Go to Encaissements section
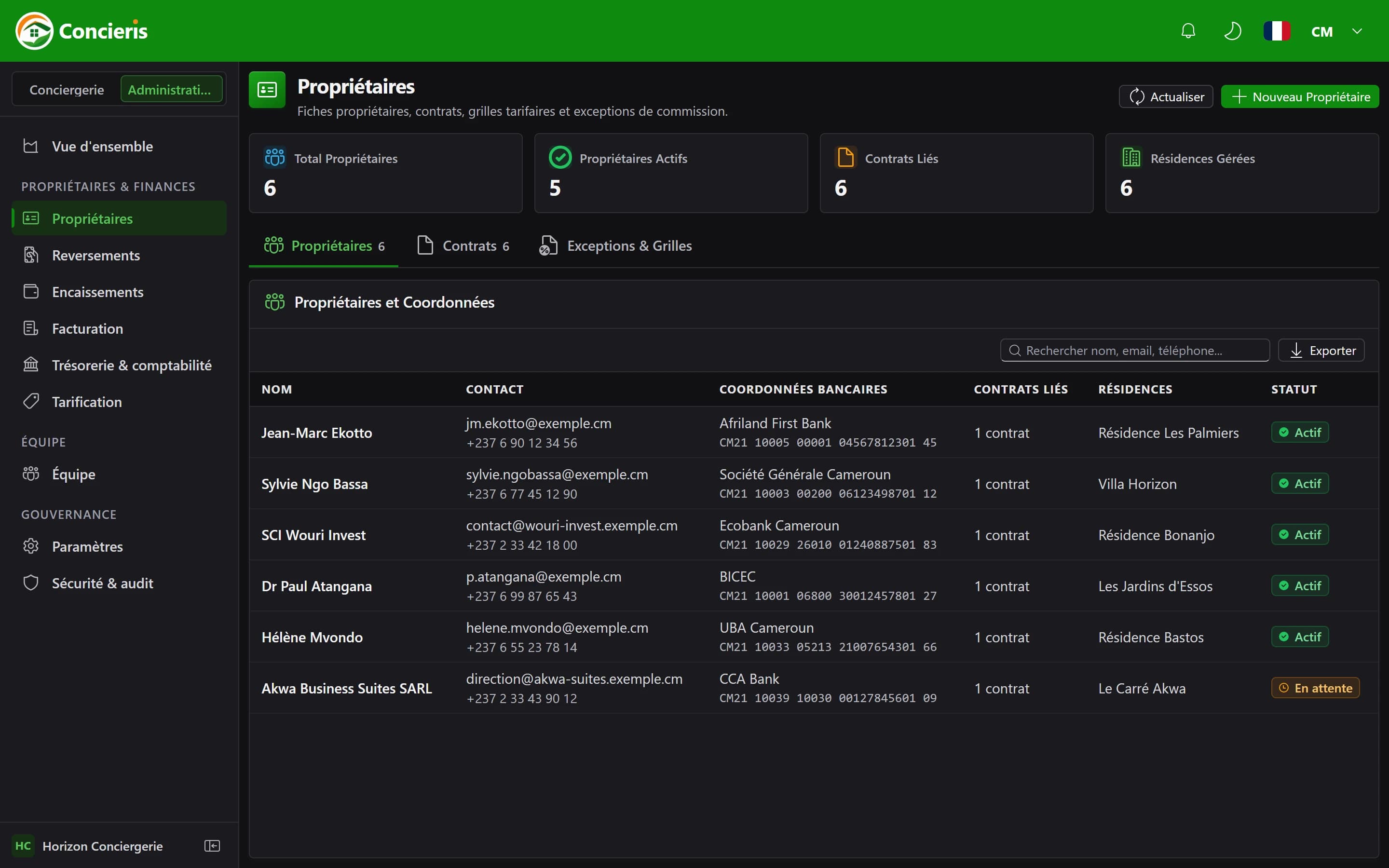Screen dimensions: 1389x868 [x=119, y=292]
